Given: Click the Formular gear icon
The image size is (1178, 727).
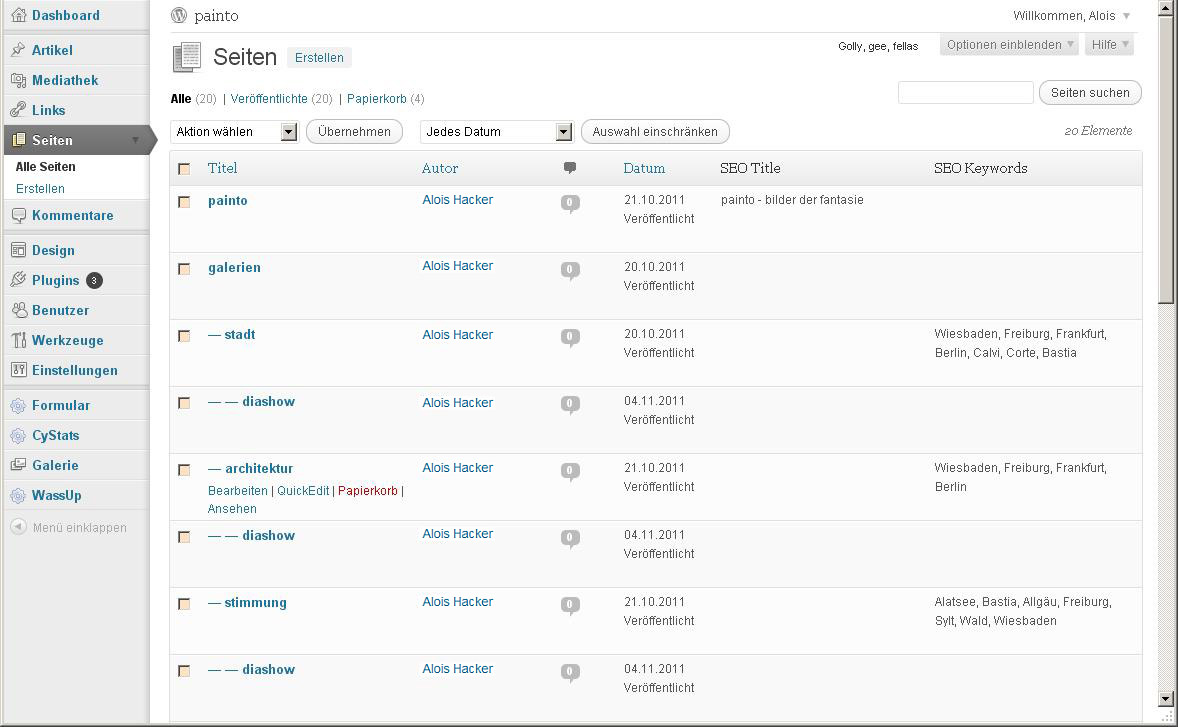Looking at the screenshot, I should 19,406.
